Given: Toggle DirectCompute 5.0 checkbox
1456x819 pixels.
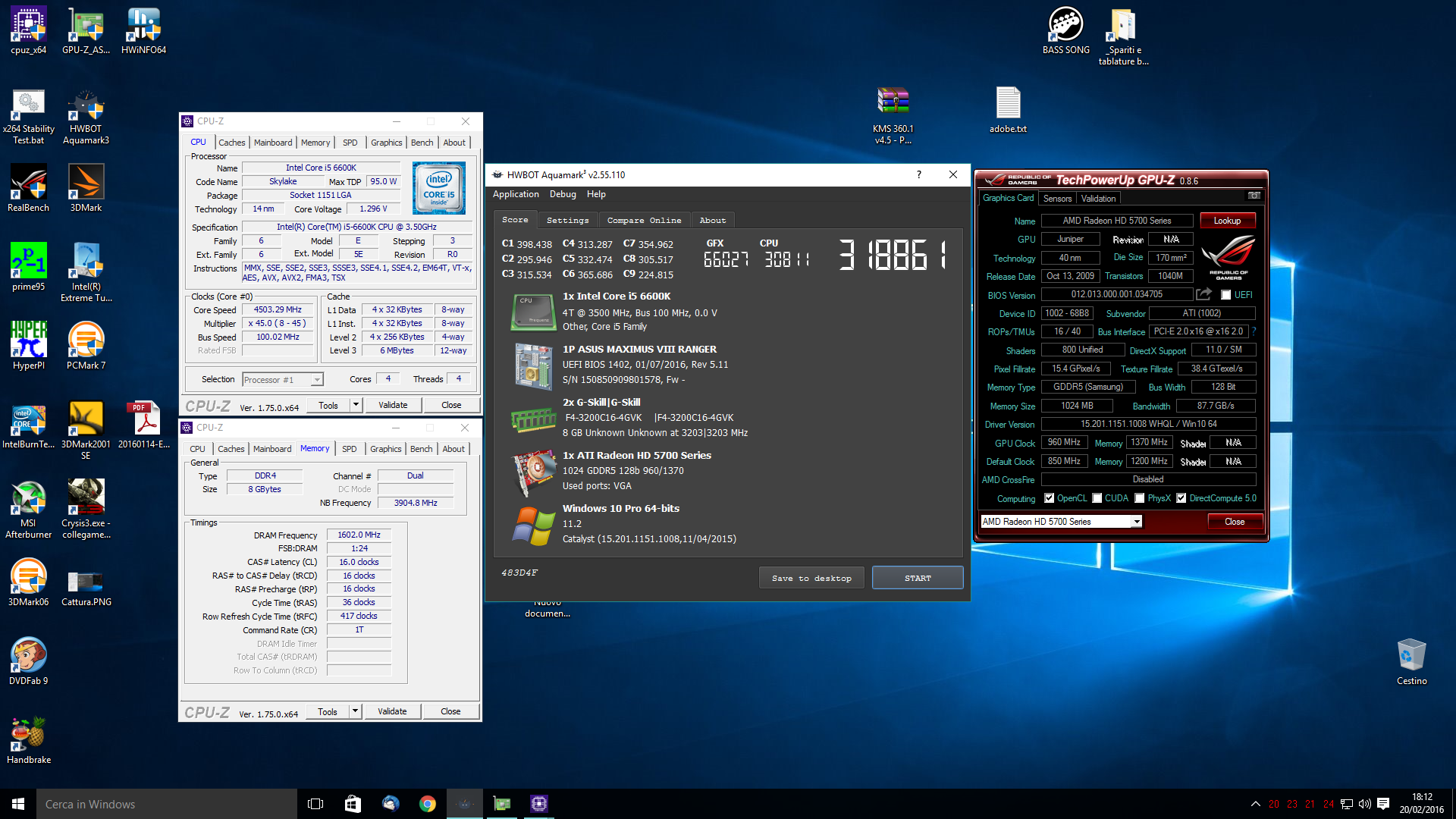Looking at the screenshot, I should [1181, 498].
